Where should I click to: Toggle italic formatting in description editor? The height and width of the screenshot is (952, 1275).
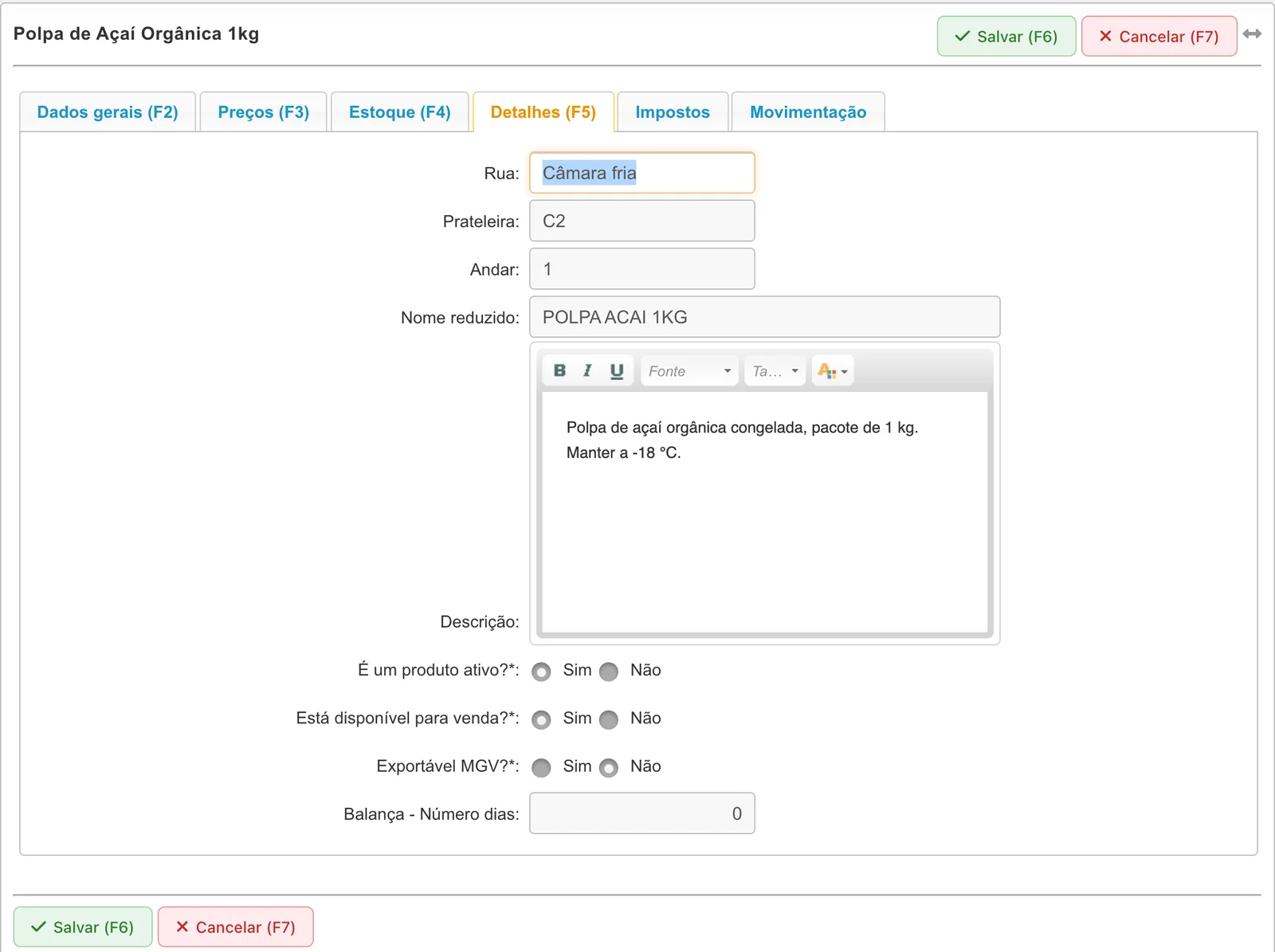(587, 370)
